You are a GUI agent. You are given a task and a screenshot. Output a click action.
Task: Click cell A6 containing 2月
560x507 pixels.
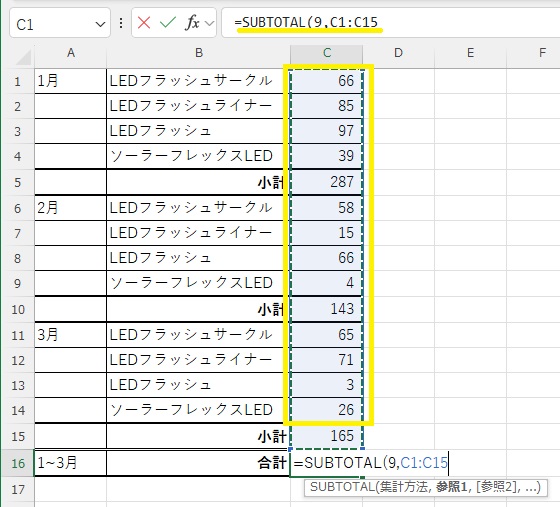click(x=70, y=208)
